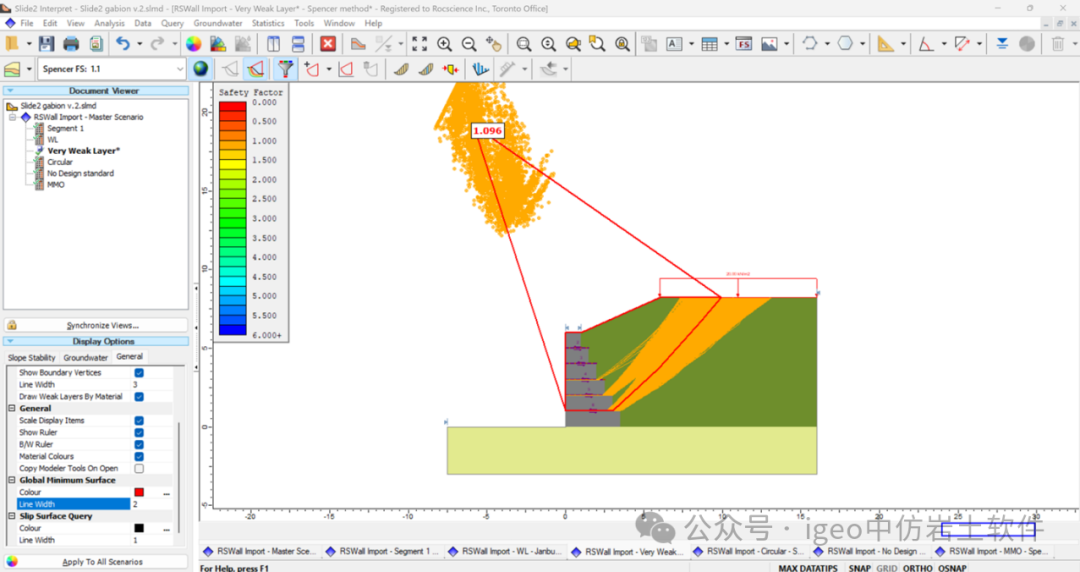Image resolution: width=1080 pixels, height=572 pixels.
Task: Toggle Scale Display Items checkbox
Action: pyautogui.click(x=139, y=420)
